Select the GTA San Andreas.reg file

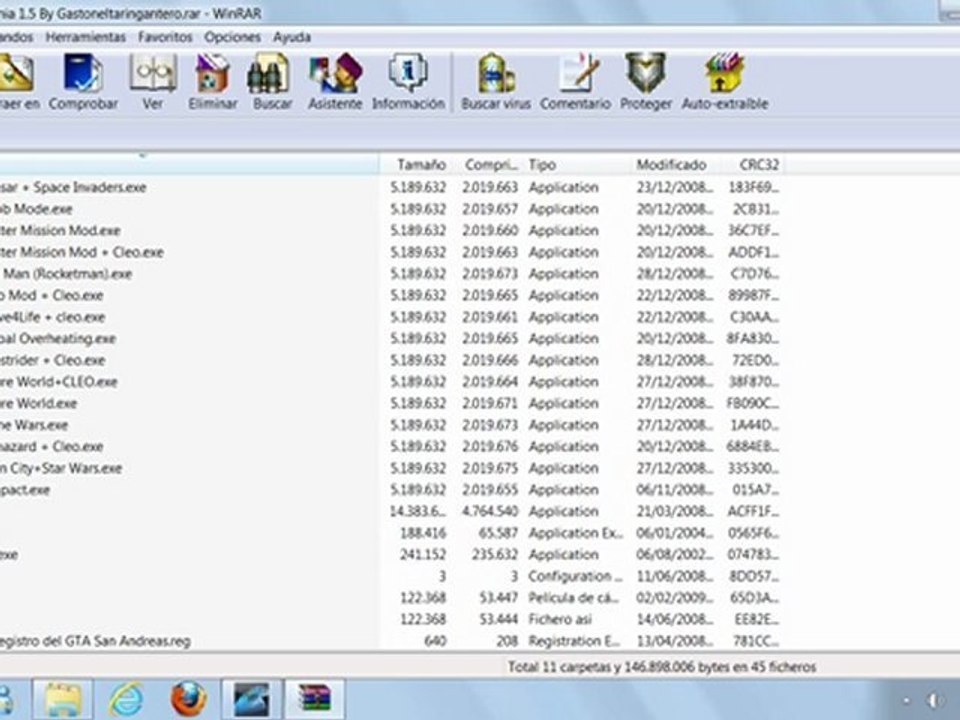tap(96, 641)
